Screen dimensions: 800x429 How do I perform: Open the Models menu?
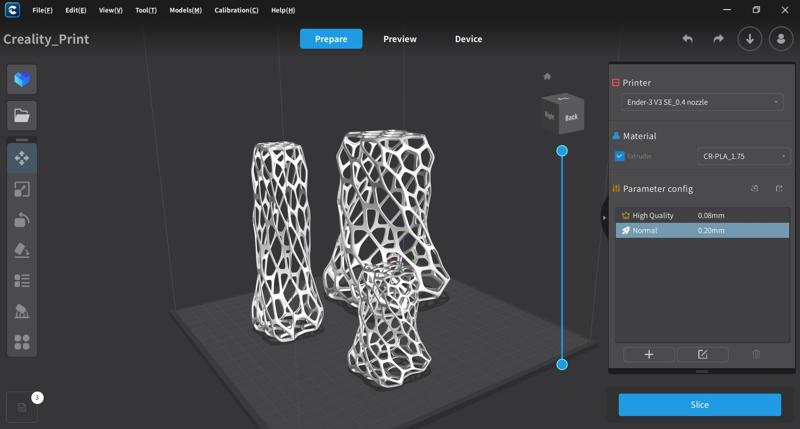click(x=186, y=10)
